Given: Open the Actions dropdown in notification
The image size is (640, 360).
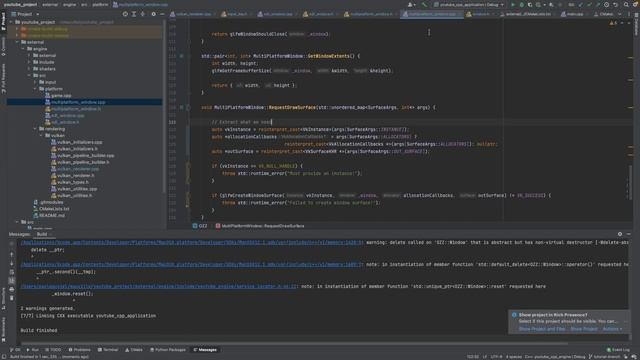Looking at the screenshot, I should 612,329.
